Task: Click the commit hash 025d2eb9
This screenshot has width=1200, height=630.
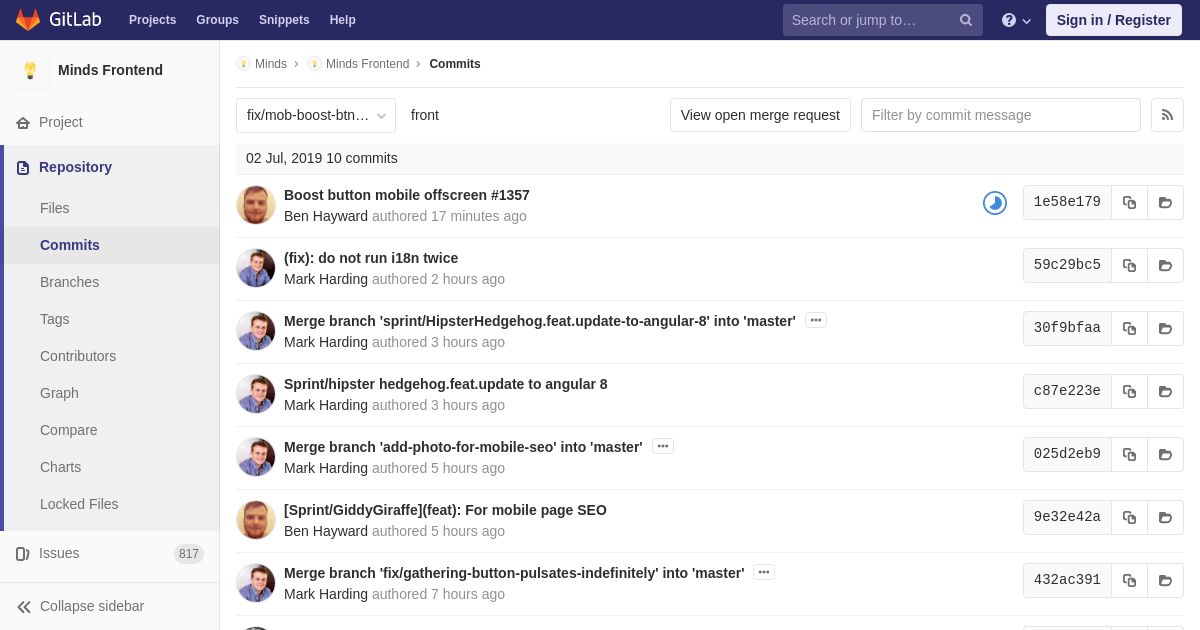Action: (x=1067, y=454)
